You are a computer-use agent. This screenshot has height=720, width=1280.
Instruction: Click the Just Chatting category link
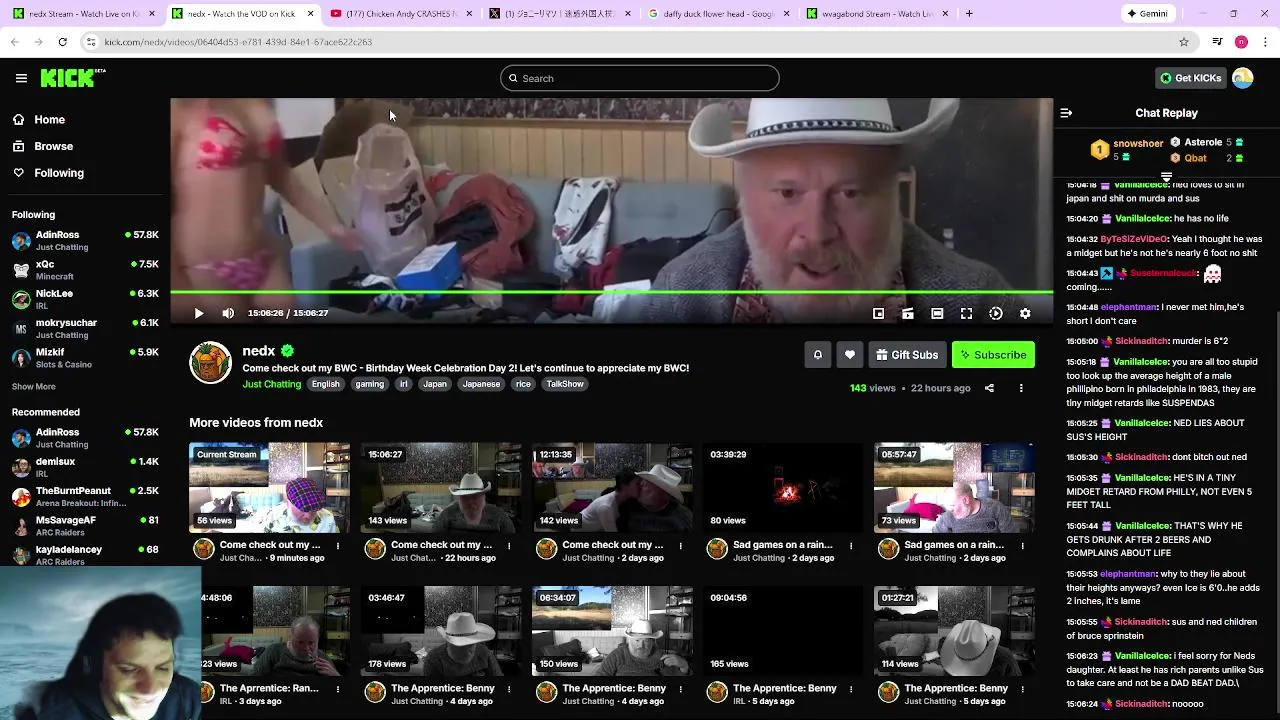click(x=271, y=384)
